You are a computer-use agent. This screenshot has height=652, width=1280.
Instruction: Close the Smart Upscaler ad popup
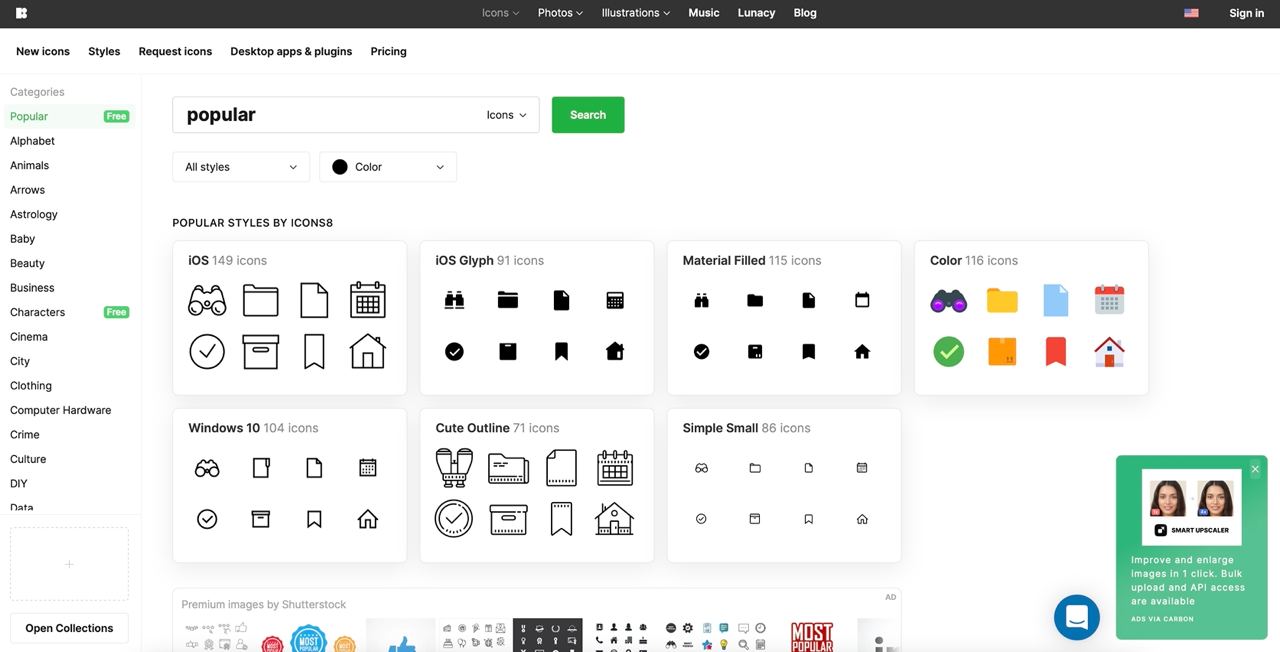(1255, 469)
